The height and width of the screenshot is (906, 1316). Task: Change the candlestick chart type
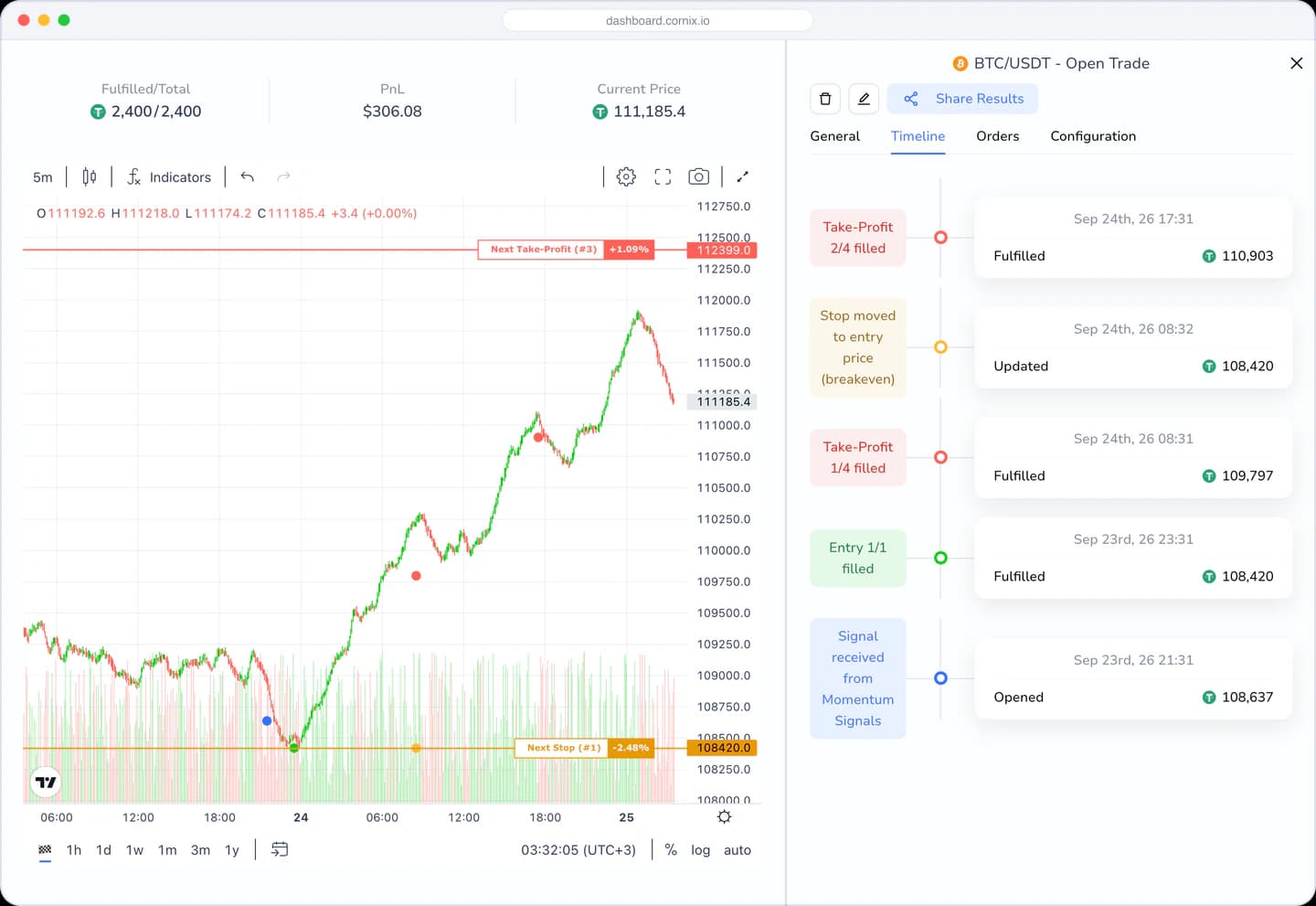click(90, 176)
